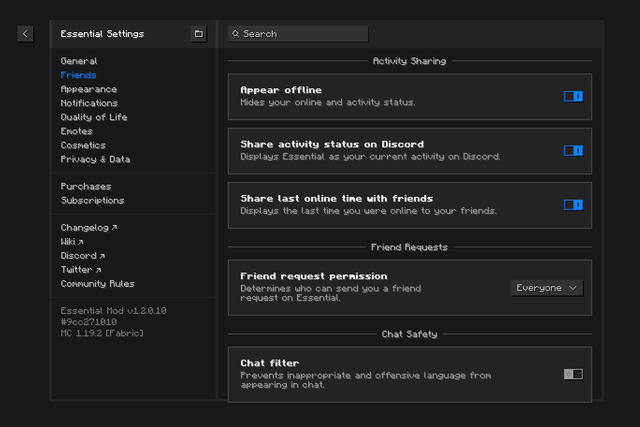This screenshot has height=427, width=640.
Task: Click the #9cc271010 build hash text
Action: (89, 322)
